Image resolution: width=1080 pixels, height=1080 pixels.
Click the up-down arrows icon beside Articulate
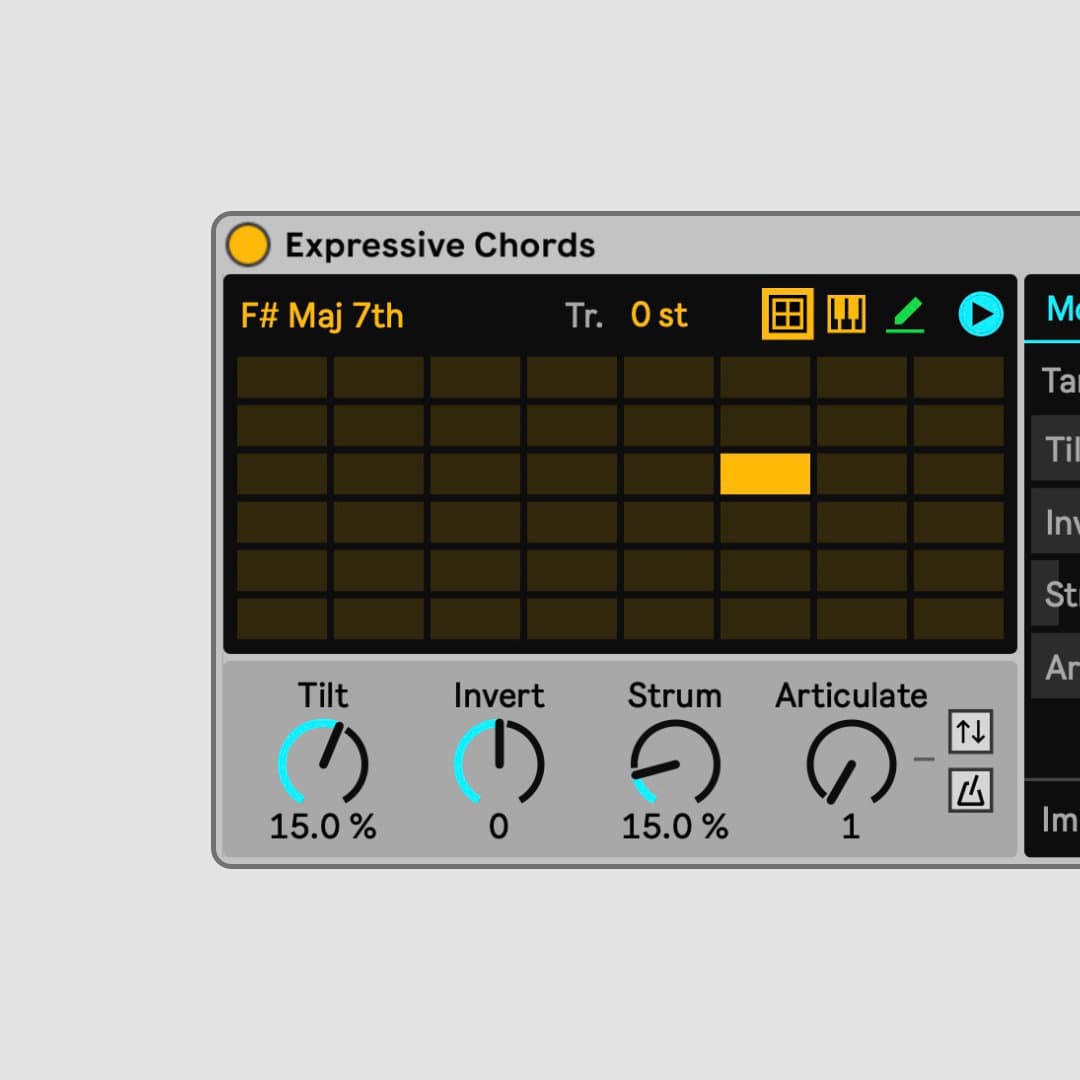click(970, 732)
